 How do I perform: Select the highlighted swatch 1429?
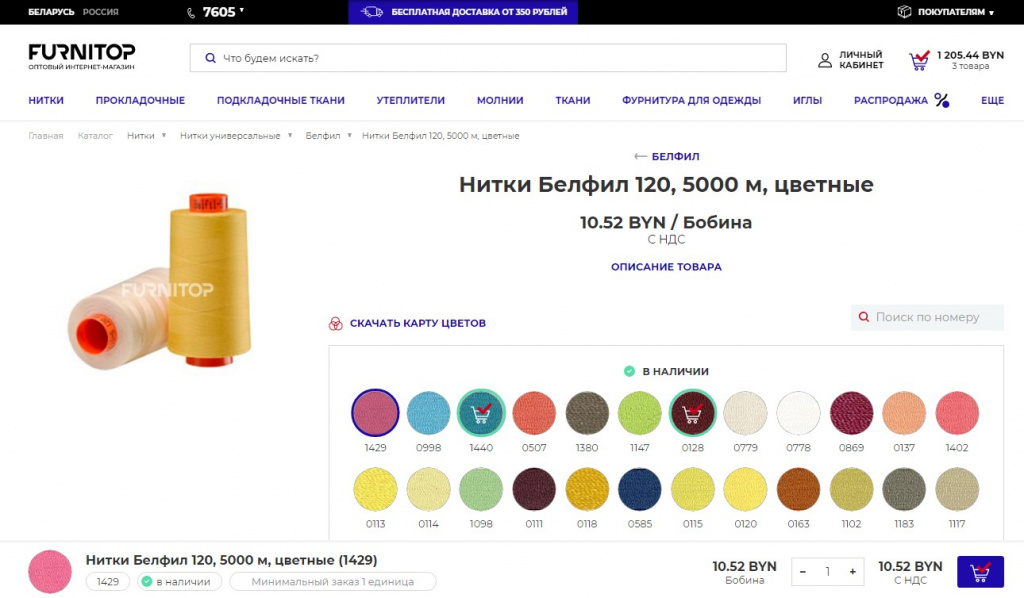376,412
